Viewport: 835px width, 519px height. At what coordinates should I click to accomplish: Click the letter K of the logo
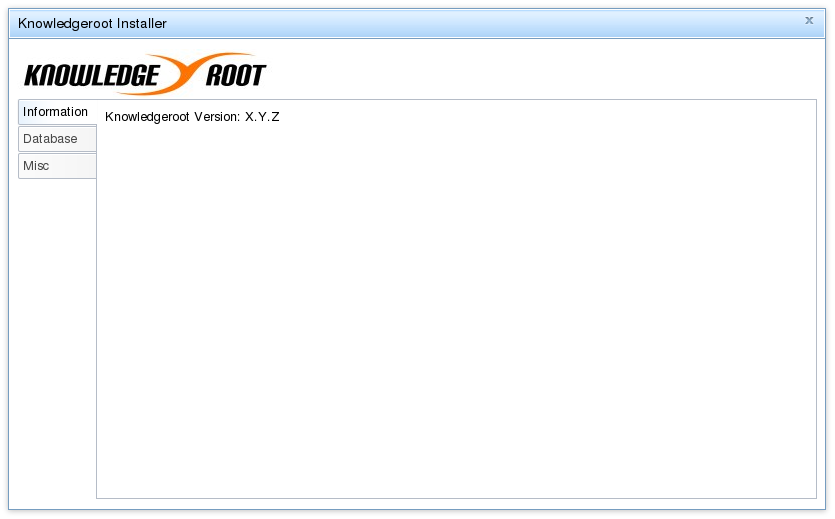coord(33,76)
